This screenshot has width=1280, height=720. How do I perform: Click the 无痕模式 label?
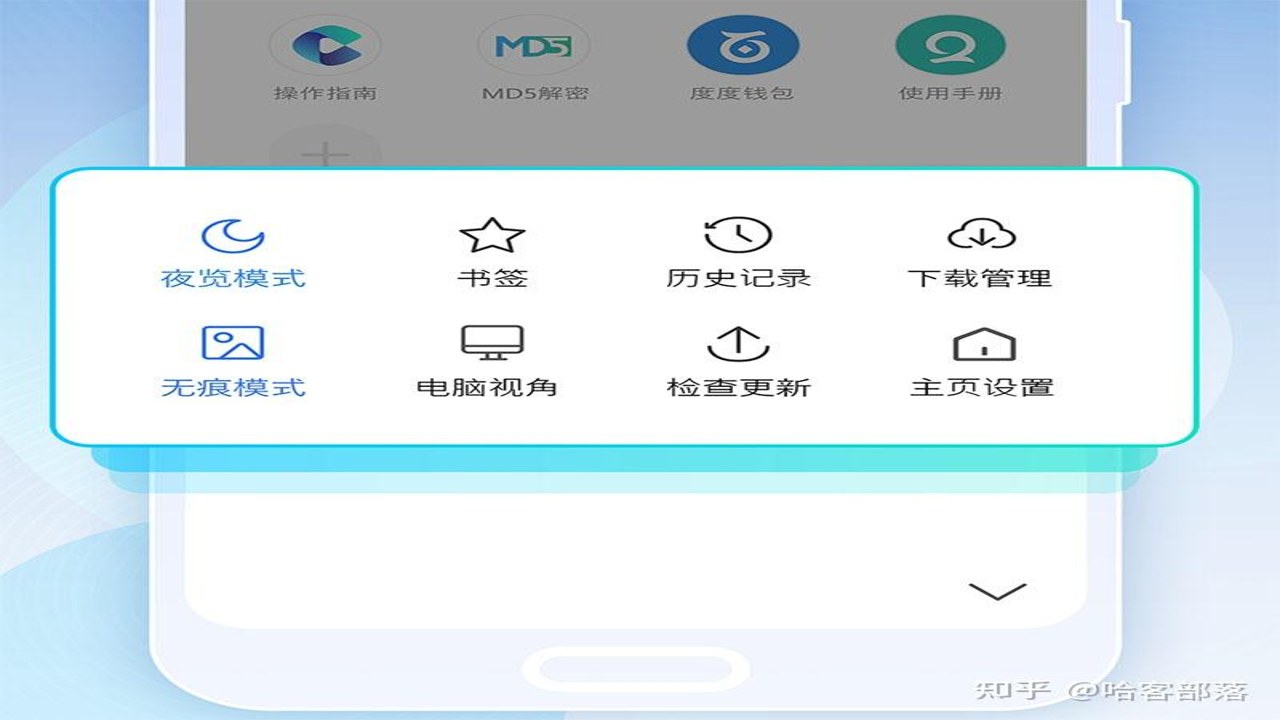tap(233, 387)
